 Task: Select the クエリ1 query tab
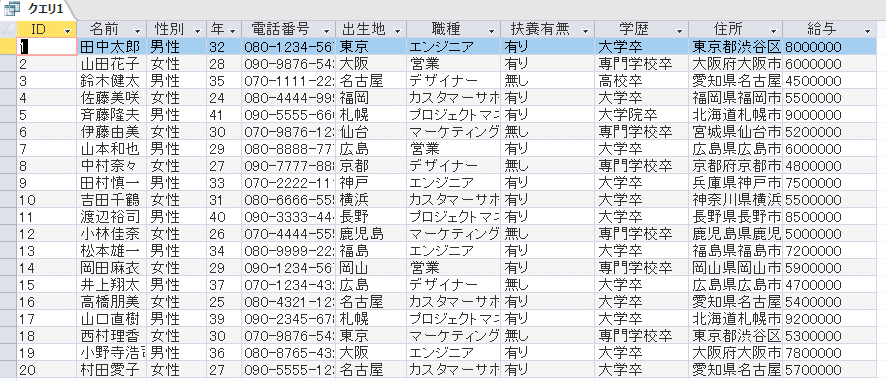(36, 10)
